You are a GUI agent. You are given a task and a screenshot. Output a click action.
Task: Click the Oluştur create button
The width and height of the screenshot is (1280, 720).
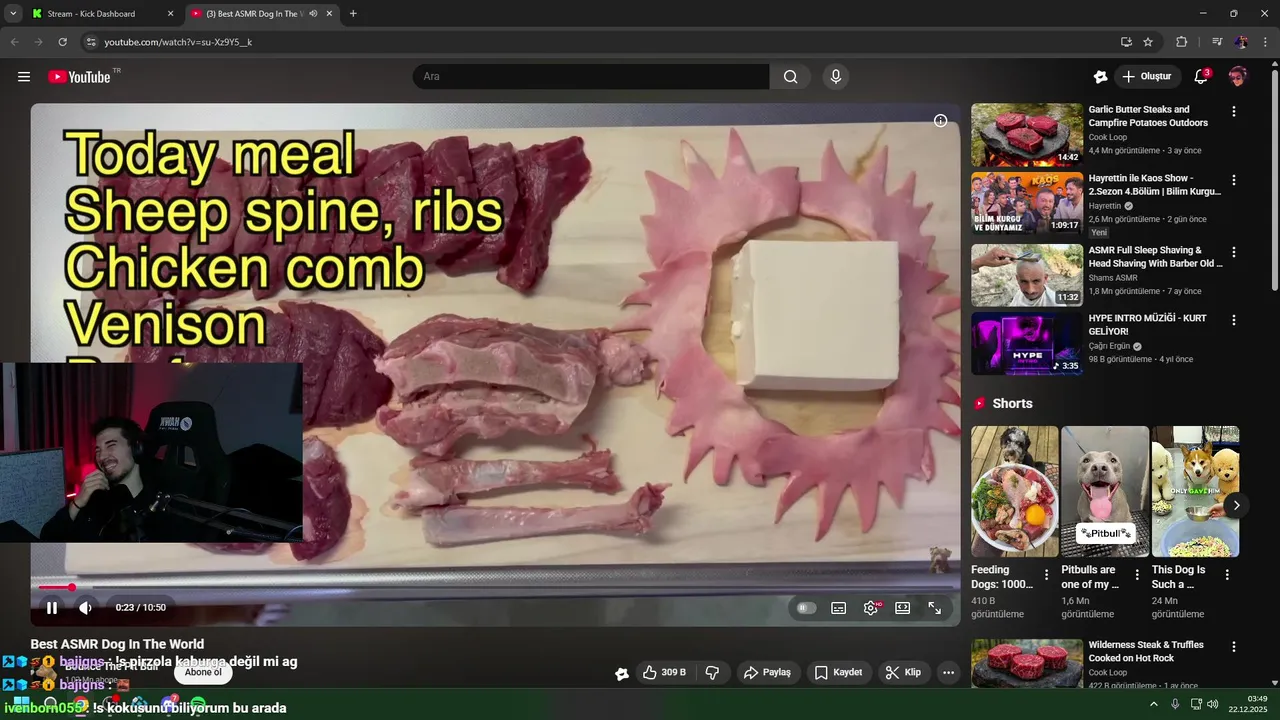[x=1148, y=77]
